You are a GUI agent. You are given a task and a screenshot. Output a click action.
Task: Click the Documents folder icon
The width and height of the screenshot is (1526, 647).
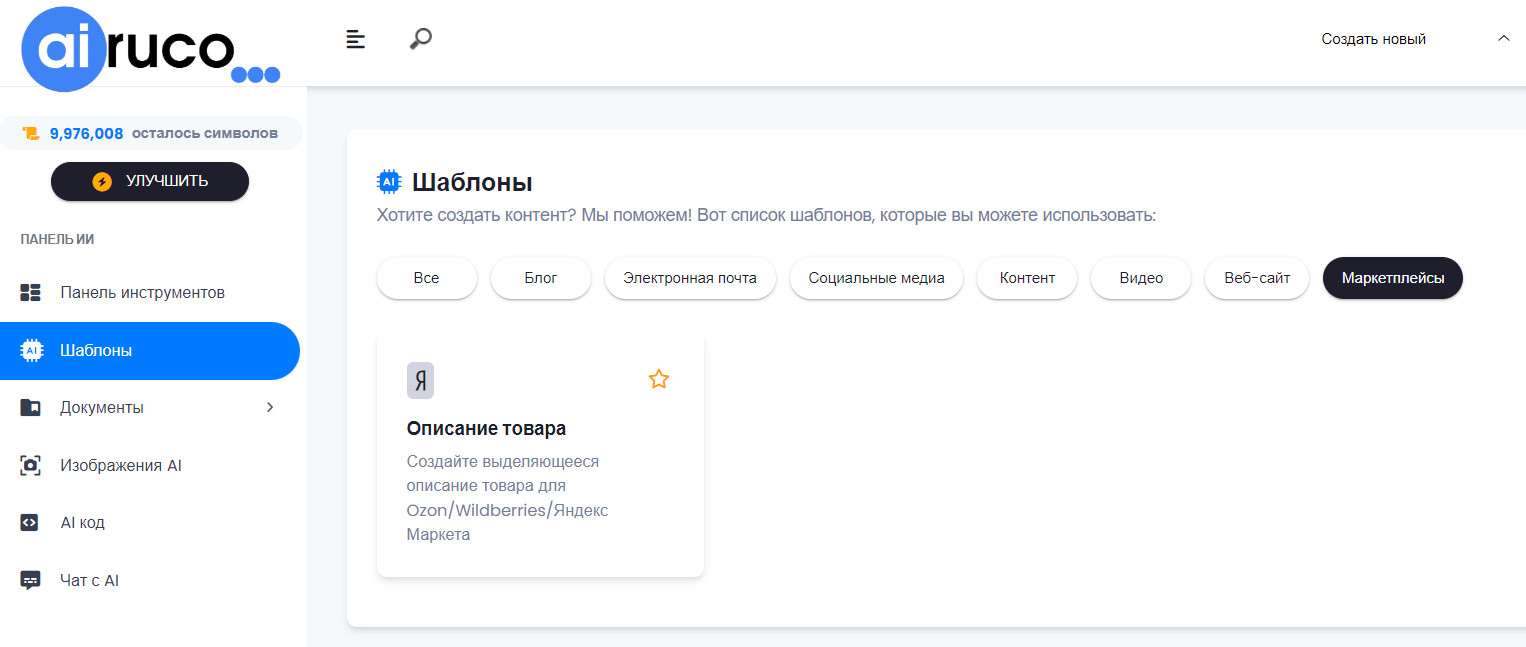tap(31, 408)
